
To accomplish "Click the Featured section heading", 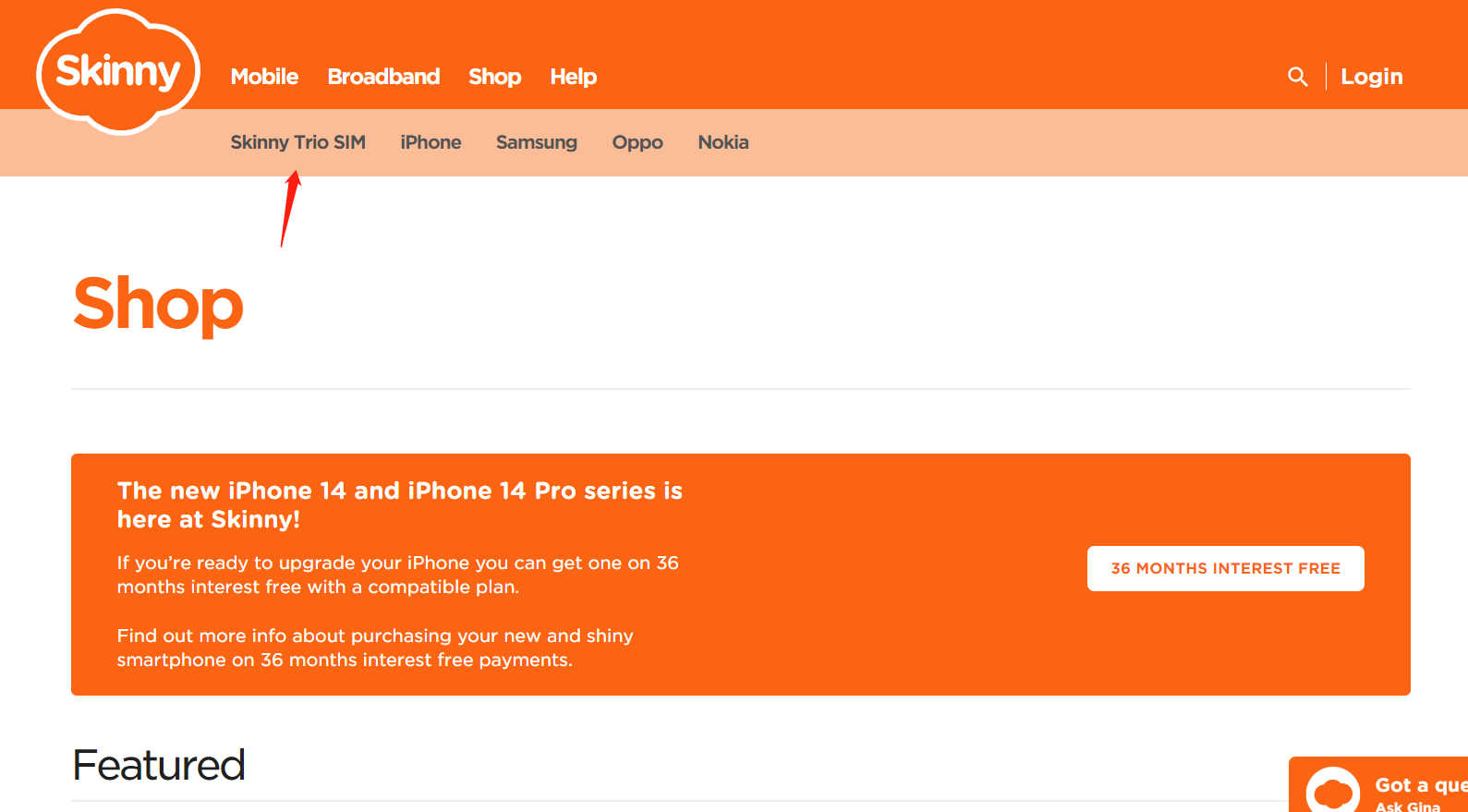I will [159, 765].
